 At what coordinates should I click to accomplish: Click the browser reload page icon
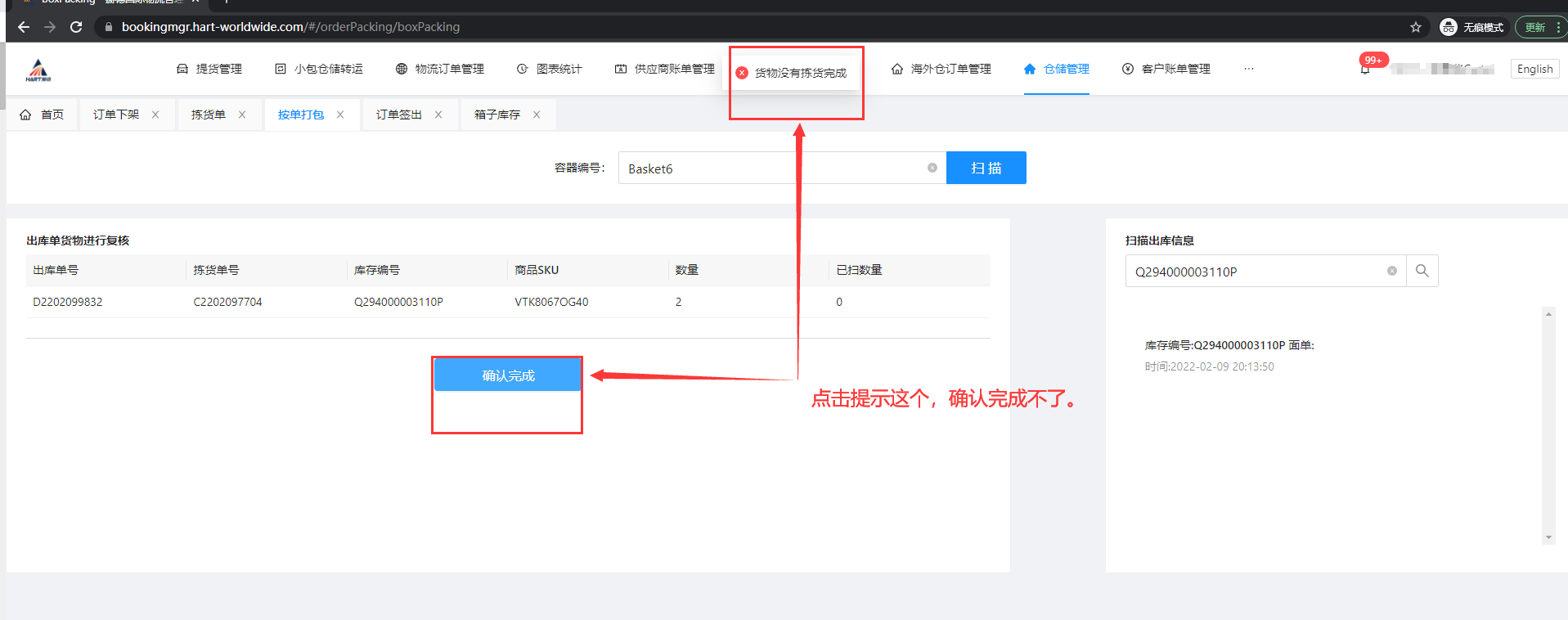point(76,27)
